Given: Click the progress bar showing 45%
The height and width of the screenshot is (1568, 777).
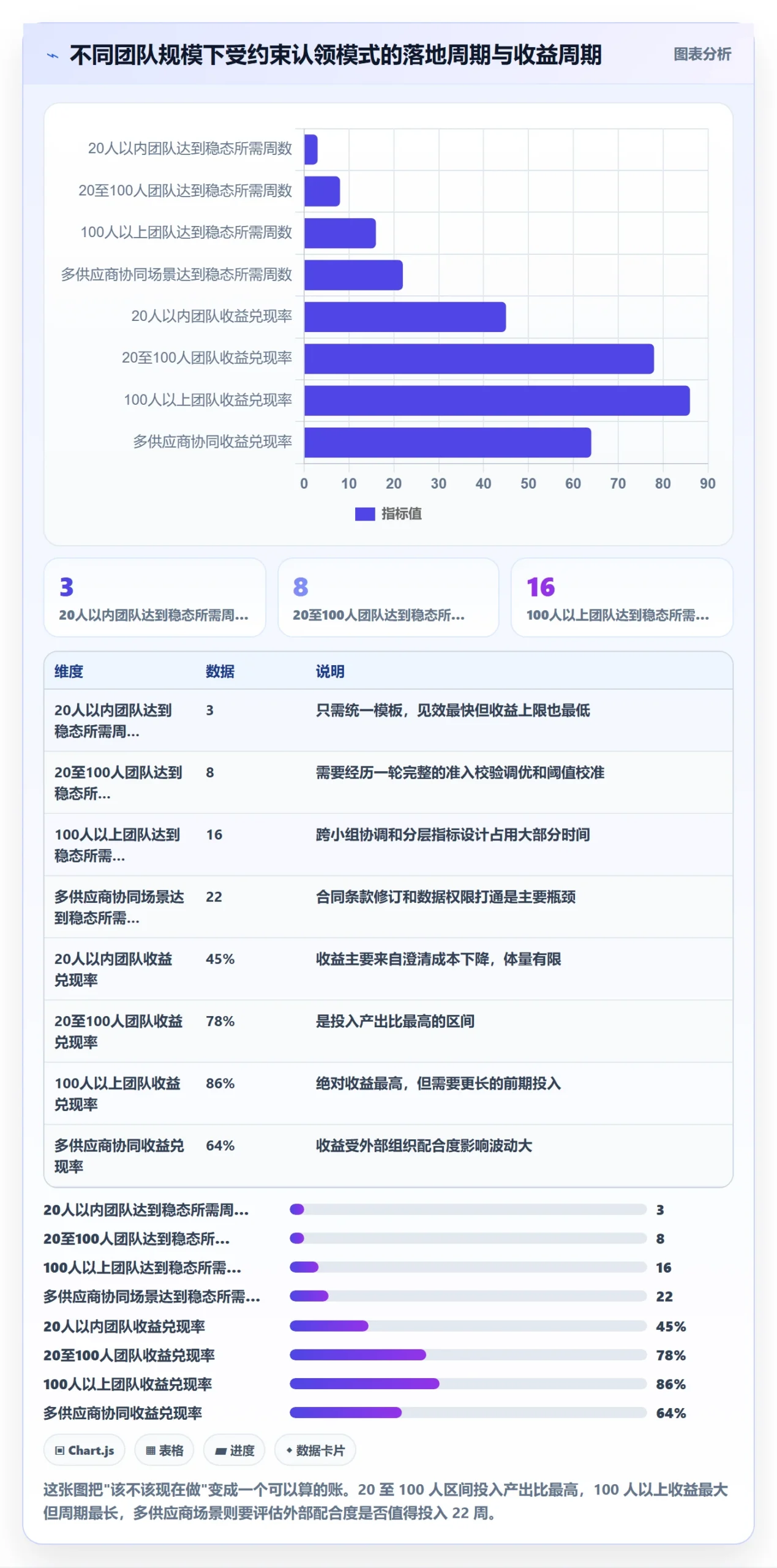Looking at the screenshot, I should coord(468,1325).
